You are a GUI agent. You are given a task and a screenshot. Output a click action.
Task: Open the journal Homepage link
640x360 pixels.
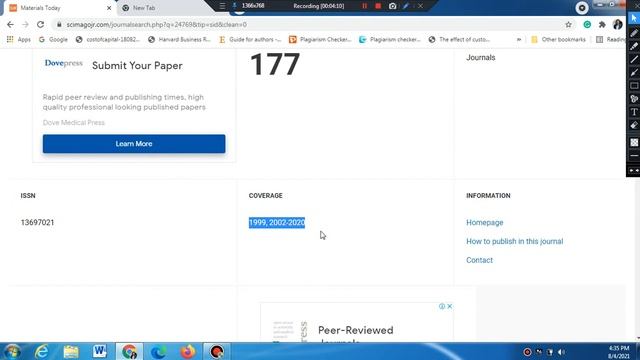[x=484, y=222]
